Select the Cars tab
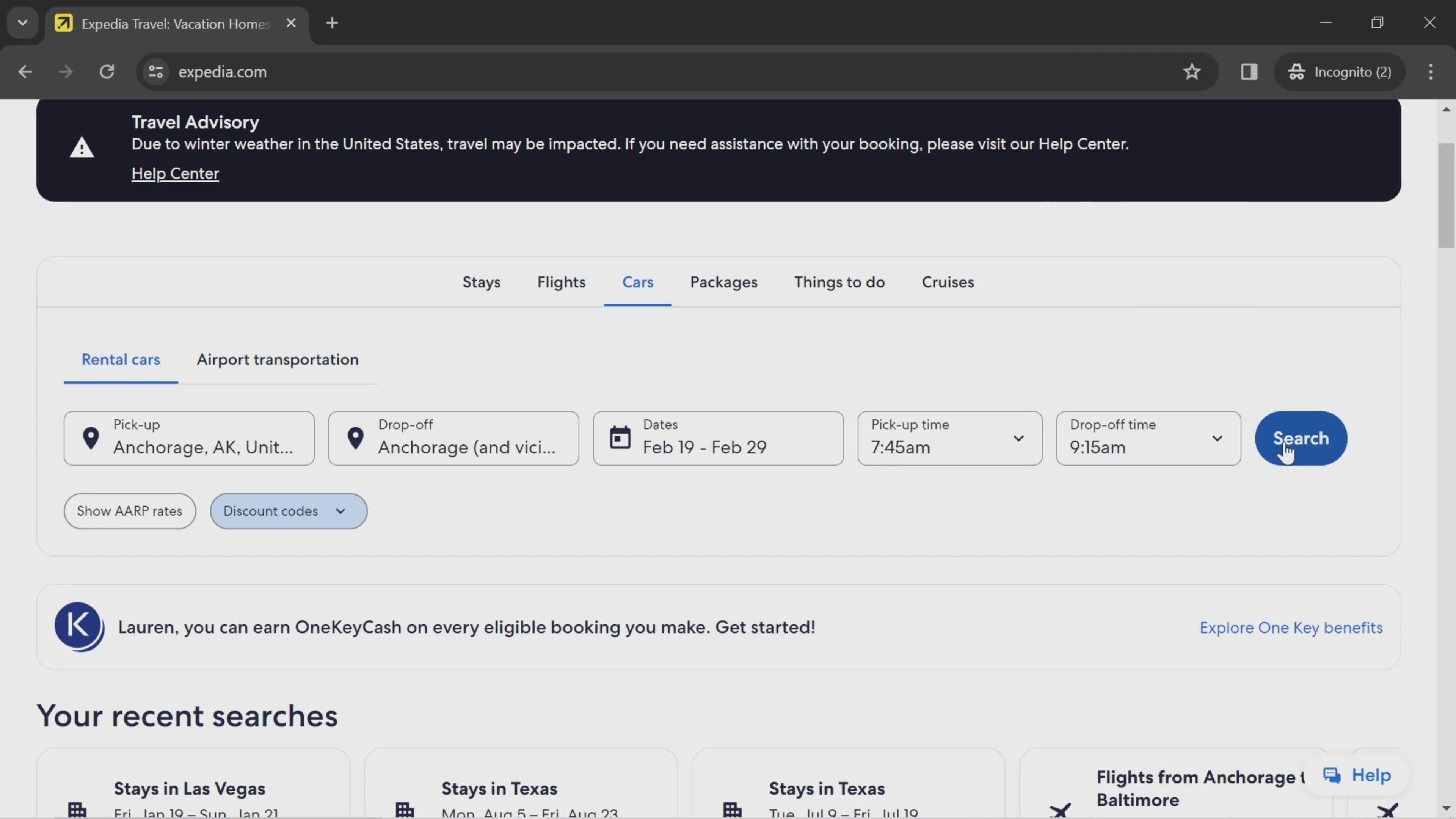The height and width of the screenshot is (819, 1456). [x=637, y=282]
